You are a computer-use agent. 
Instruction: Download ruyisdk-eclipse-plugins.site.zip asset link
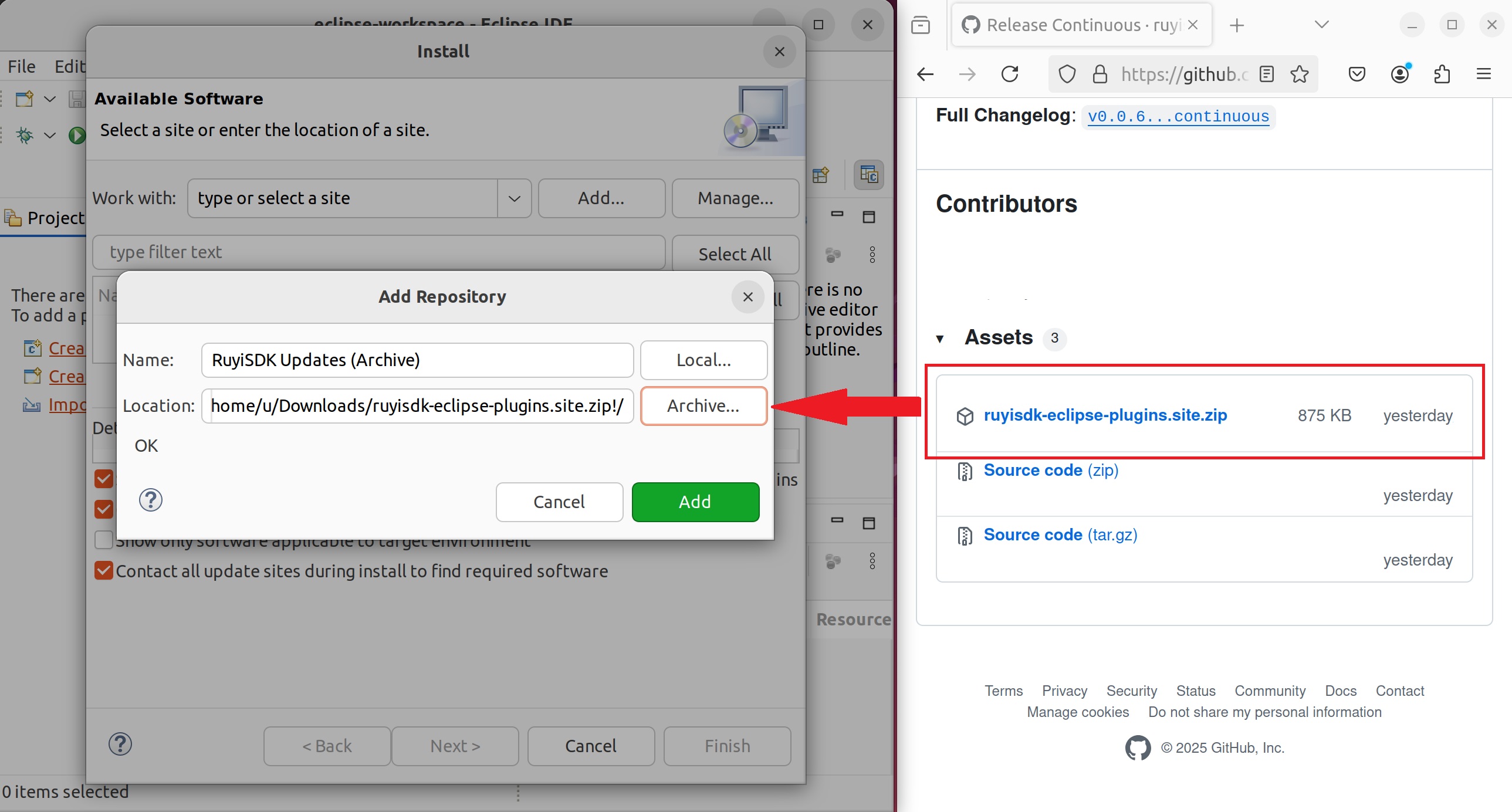coord(1105,415)
